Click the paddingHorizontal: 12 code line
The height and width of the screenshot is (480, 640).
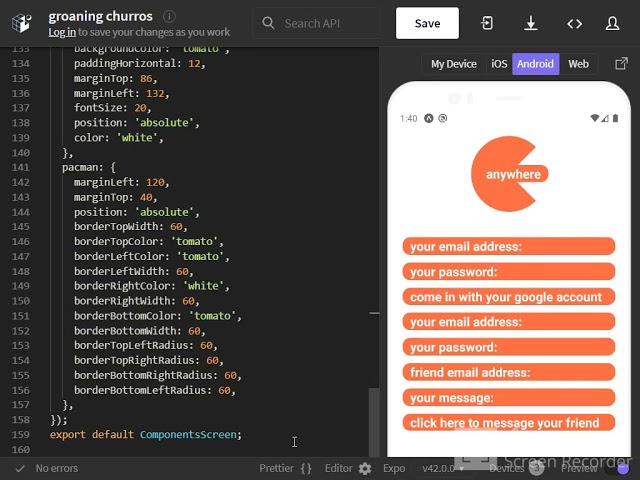139,64
